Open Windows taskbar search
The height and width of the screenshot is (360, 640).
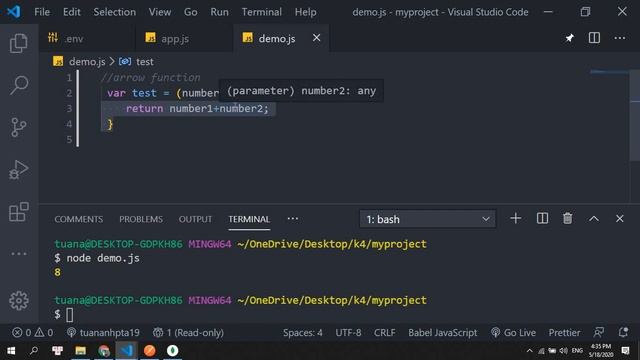click(34, 351)
